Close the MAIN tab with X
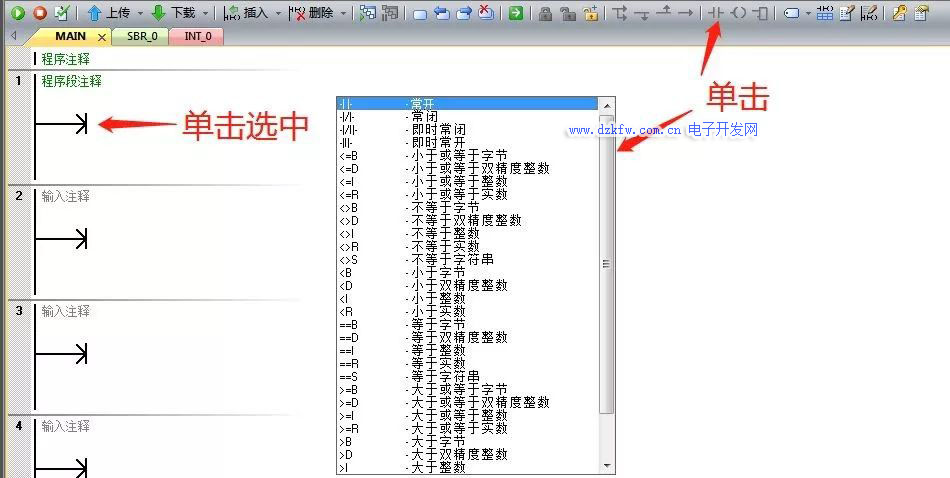The width and height of the screenshot is (950, 478). click(x=102, y=37)
